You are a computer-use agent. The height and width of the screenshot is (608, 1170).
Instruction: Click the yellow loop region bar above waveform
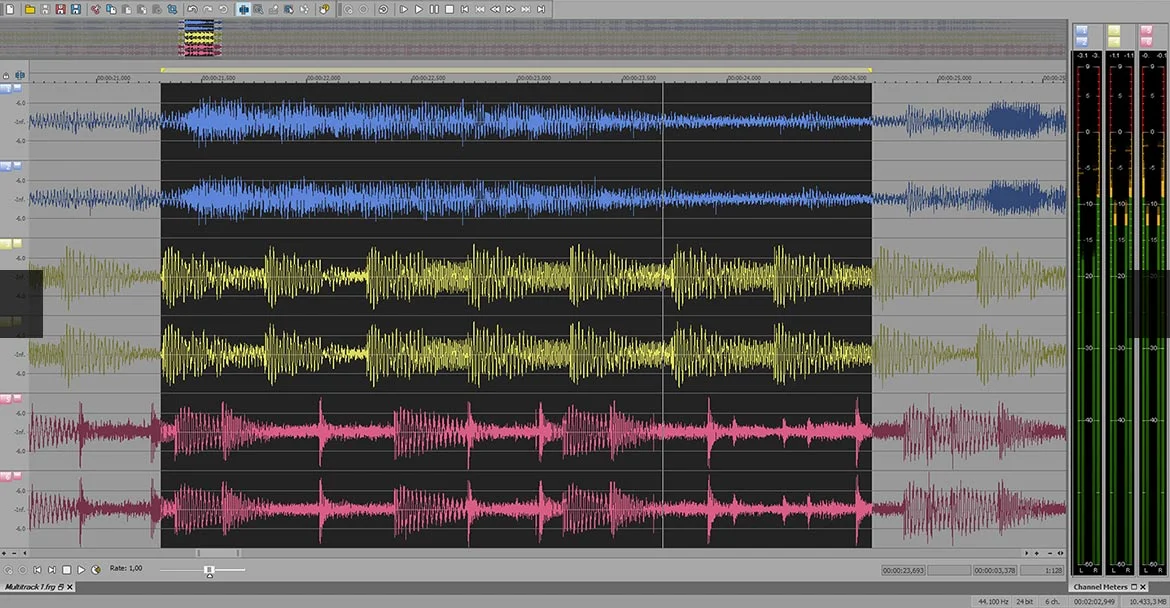tap(516, 70)
